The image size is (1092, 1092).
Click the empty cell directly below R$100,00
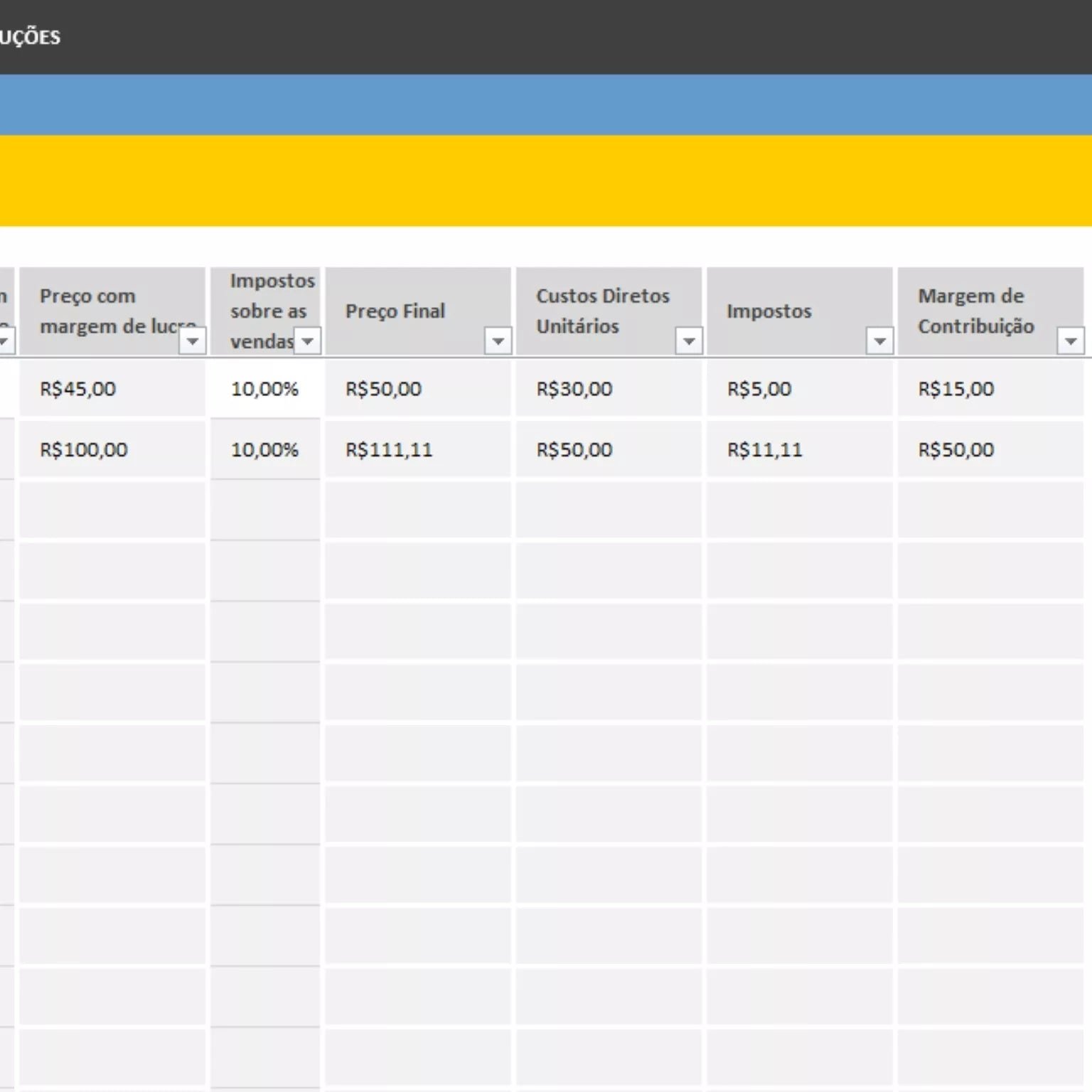point(112,510)
